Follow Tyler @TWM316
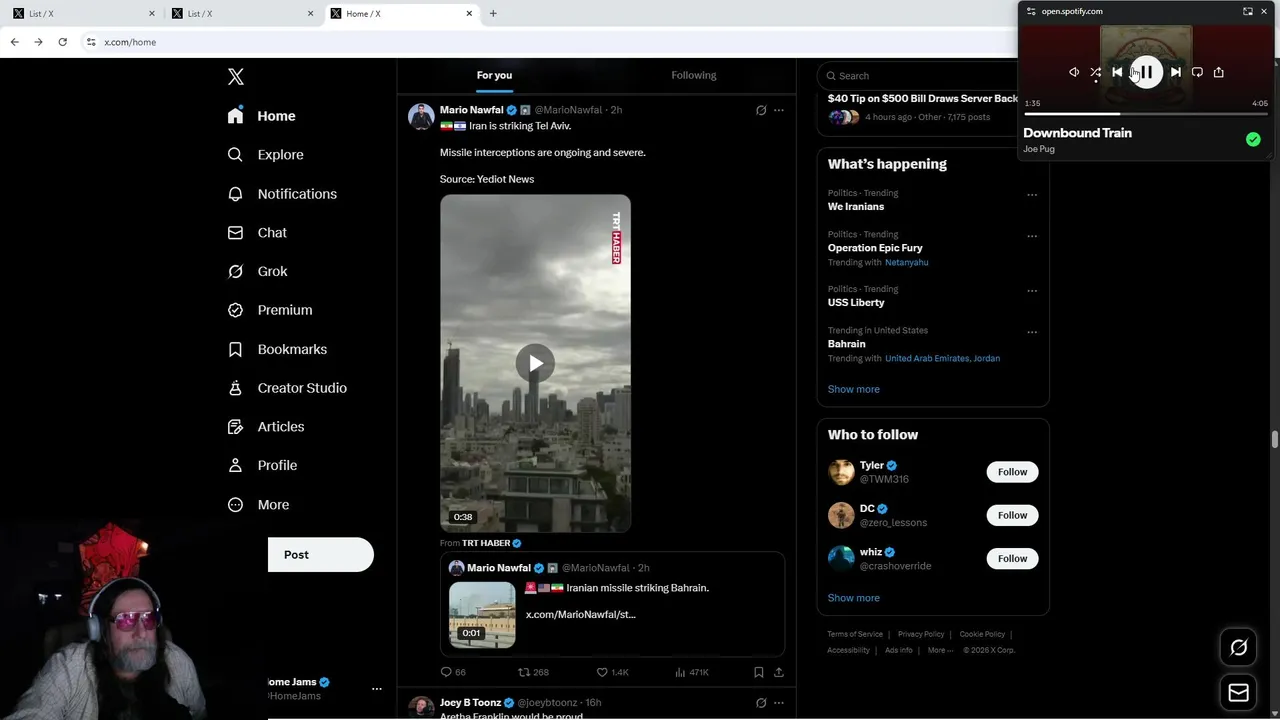 click(1012, 472)
